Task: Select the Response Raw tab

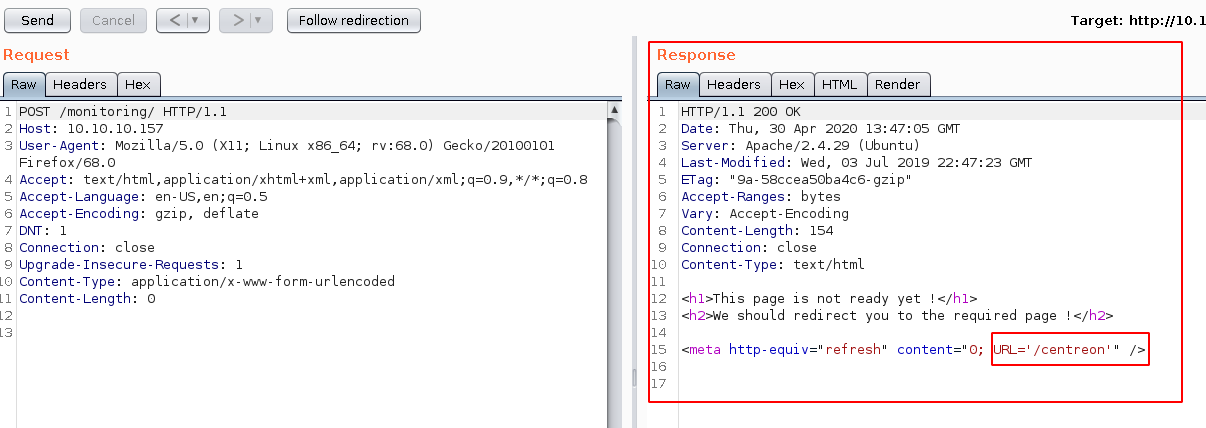Action: (x=677, y=85)
